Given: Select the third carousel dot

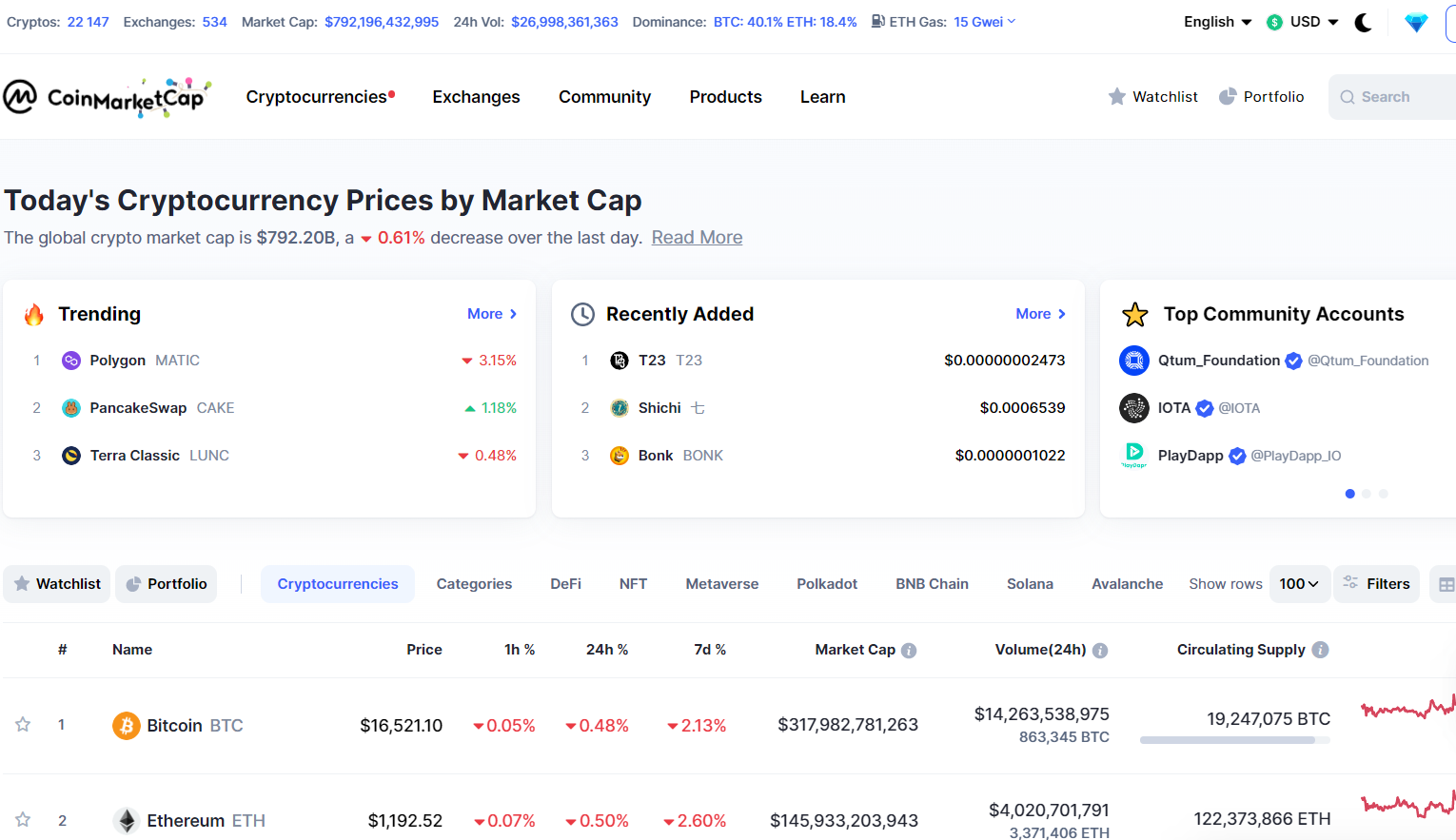Looking at the screenshot, I should 1384,494.
